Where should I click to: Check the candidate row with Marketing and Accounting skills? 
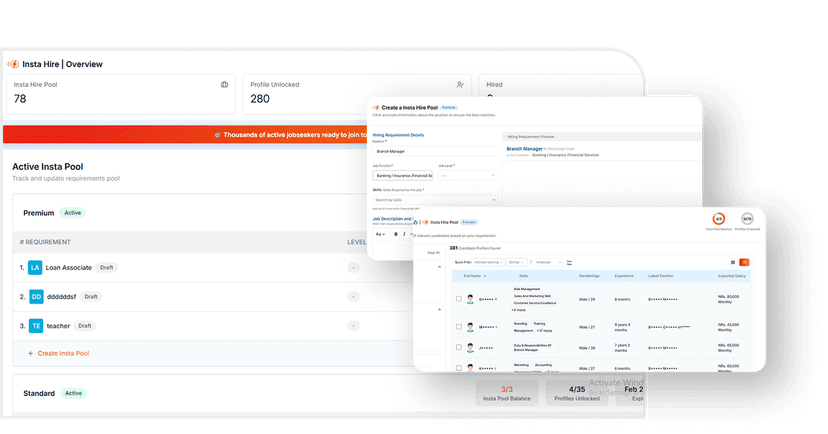458,368
